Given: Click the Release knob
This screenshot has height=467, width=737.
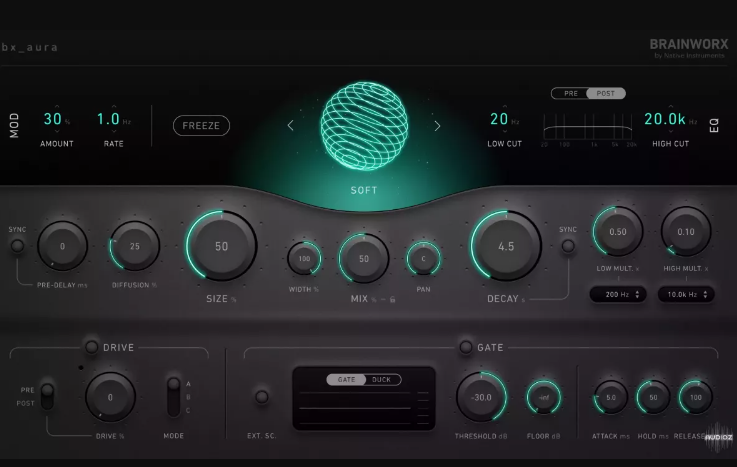Looking at the screenshot, I should point(696,397).
